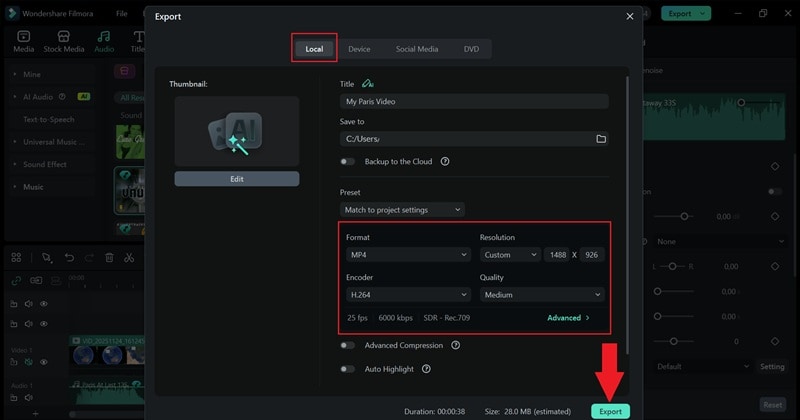The height and width of the screenshot is (420, 800).
Task: Click the plus icon below Audio 1 track
Action: pyautogui.click(x=35, y=414)
